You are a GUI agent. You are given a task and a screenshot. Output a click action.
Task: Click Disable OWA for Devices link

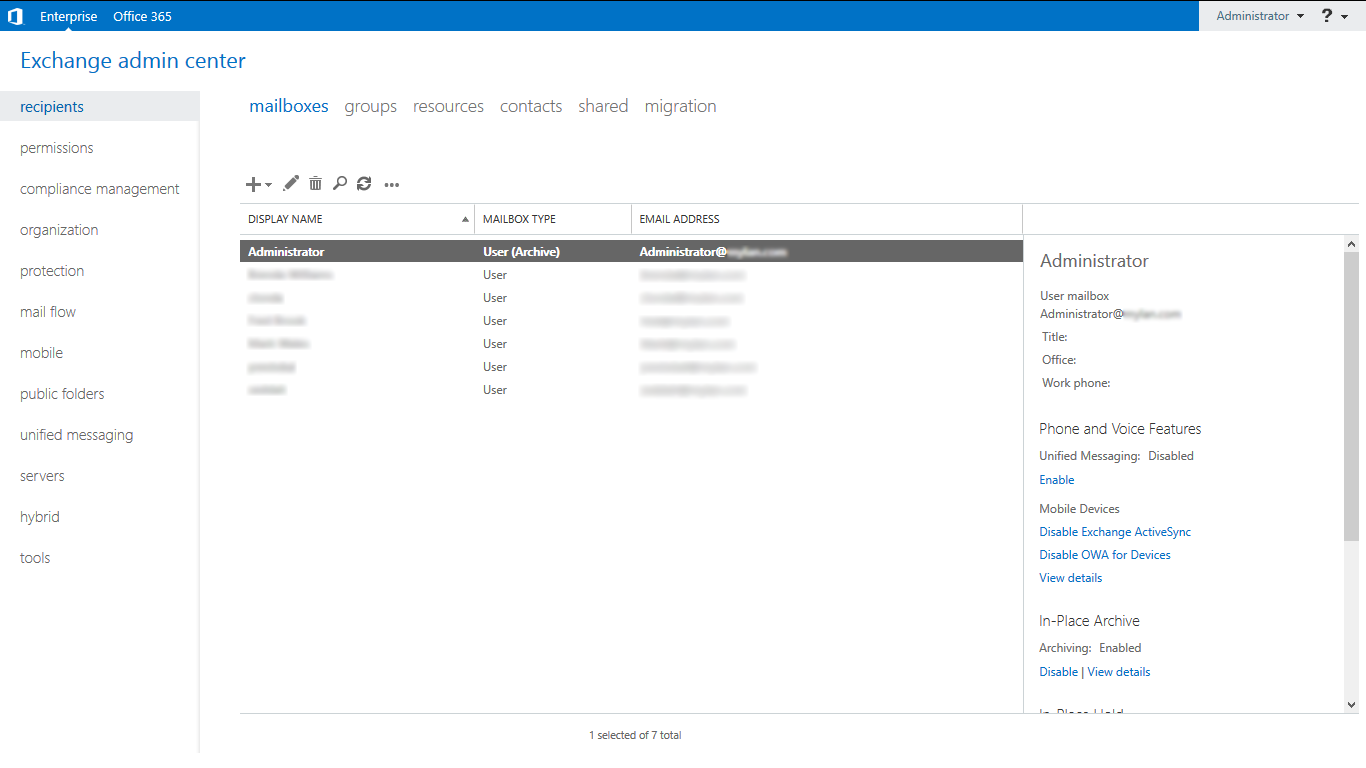1105,555
